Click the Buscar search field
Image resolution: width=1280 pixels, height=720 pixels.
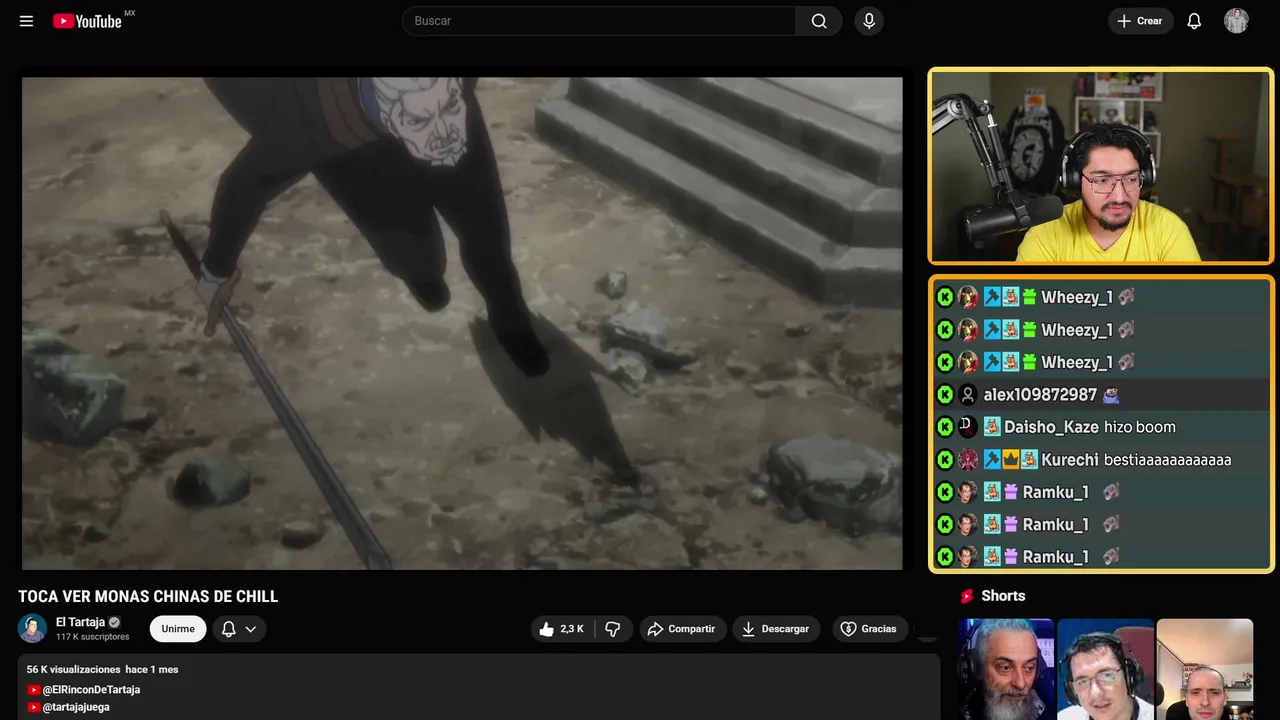click(x=599, y=21)
